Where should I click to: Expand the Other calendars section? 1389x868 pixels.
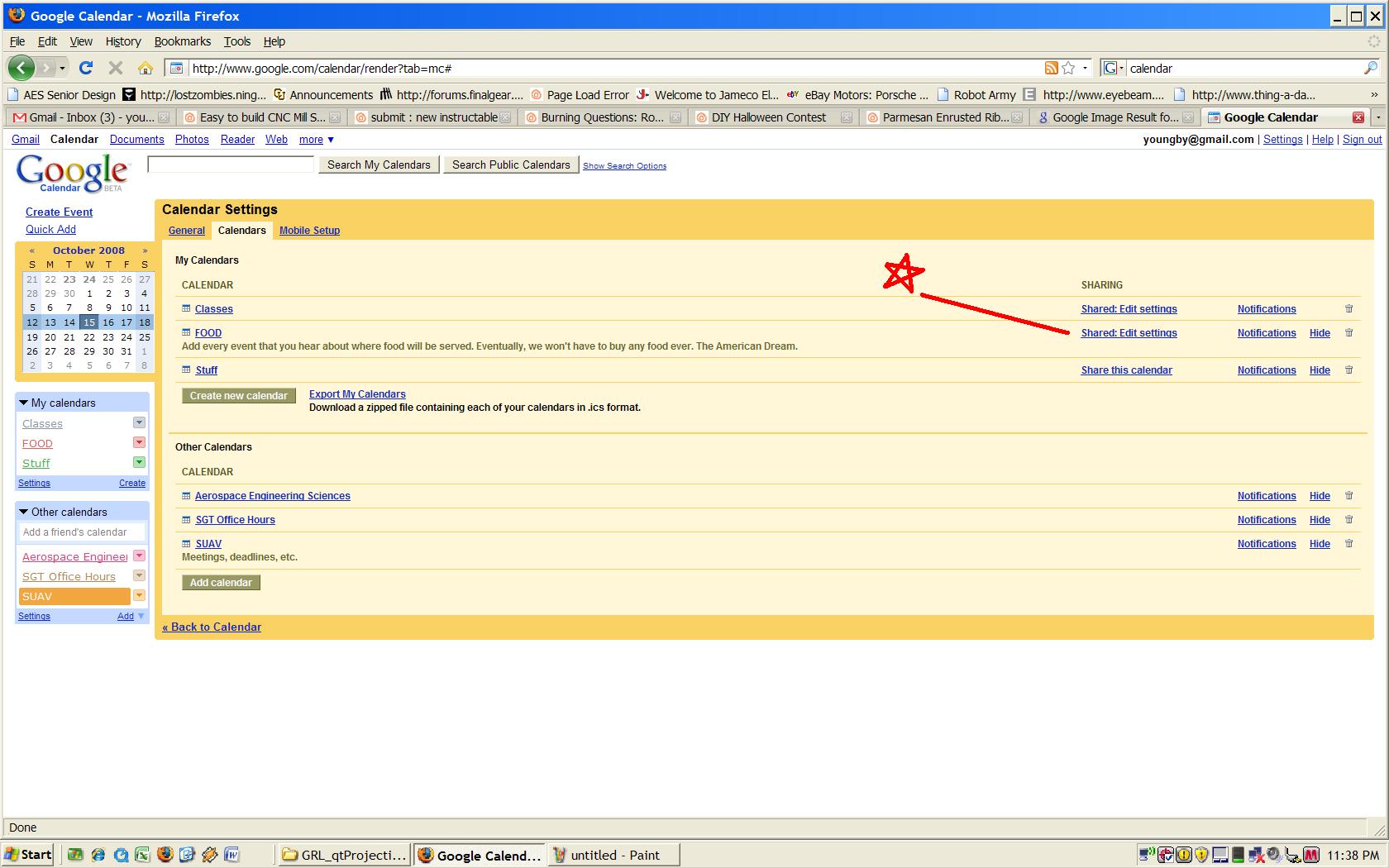click(x=23, y=512)
